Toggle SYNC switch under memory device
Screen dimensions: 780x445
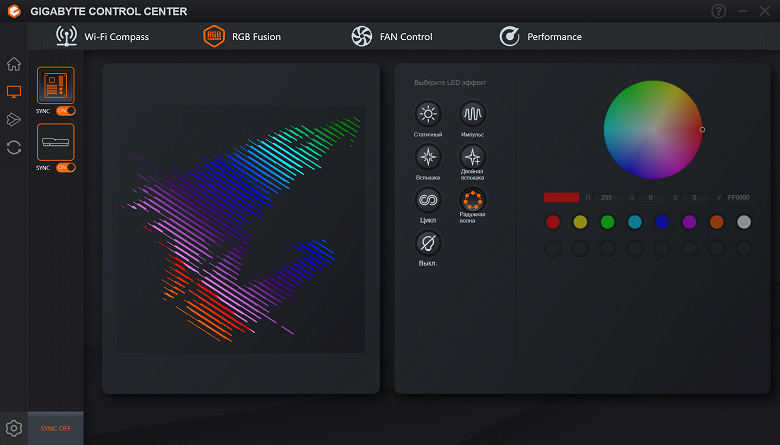point(66,168)
